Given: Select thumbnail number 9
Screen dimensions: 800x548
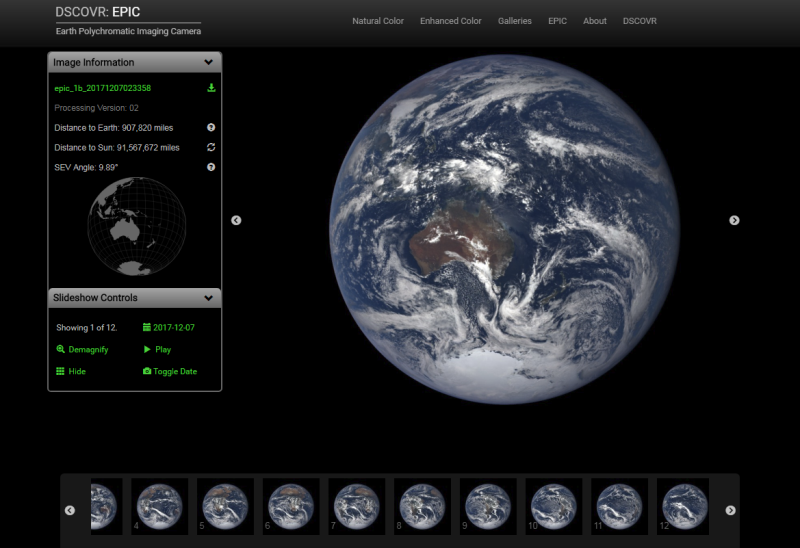Looking at the screenshot, I should (x=488, y=506).
